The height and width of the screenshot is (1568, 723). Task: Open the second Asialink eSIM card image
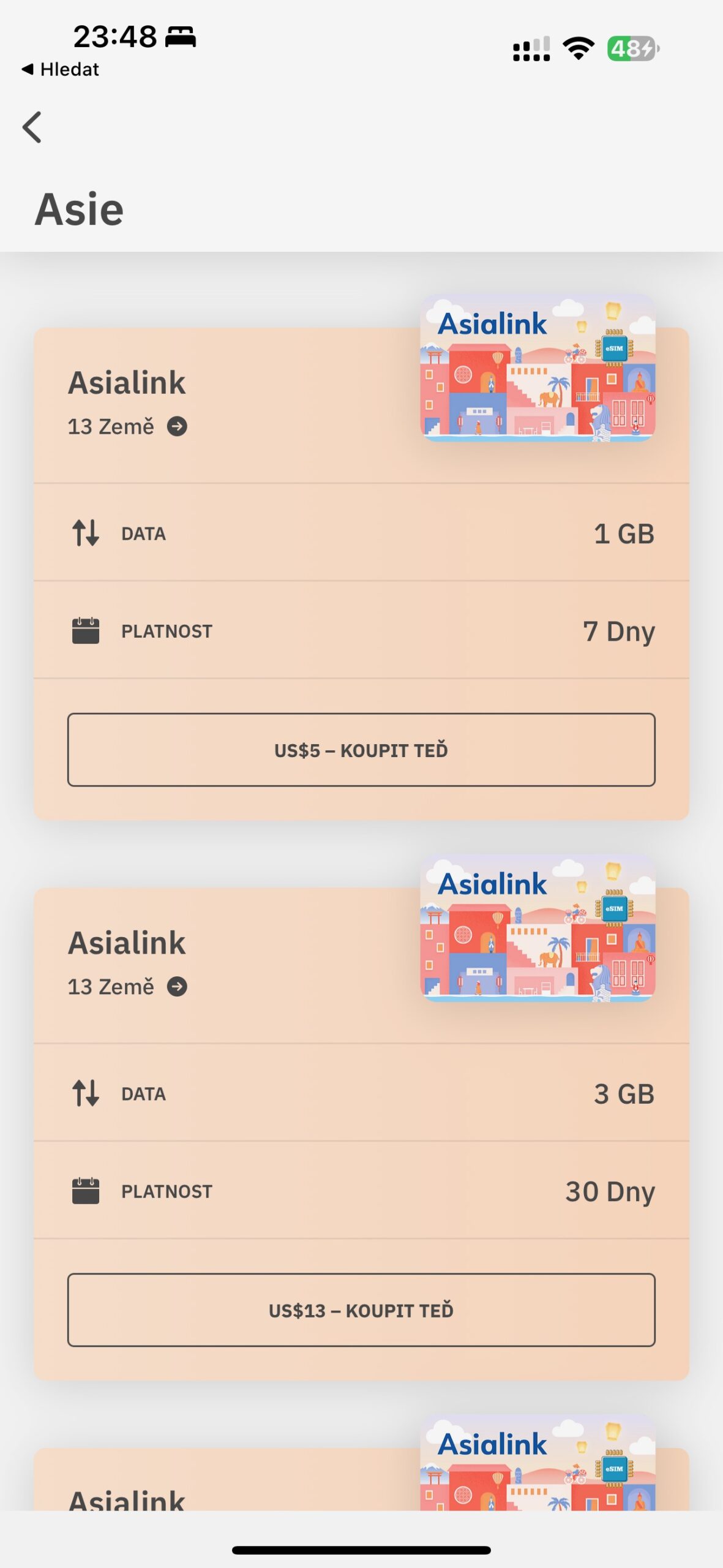pos(538,928)
